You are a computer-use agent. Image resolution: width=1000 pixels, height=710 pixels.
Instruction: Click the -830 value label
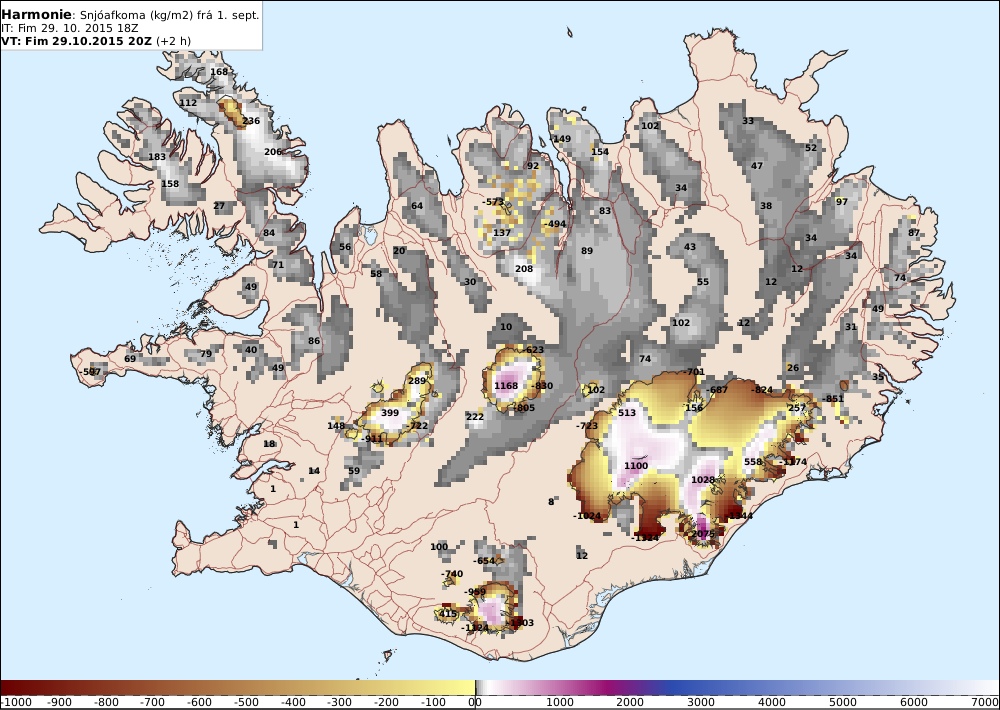click(542, 385)
